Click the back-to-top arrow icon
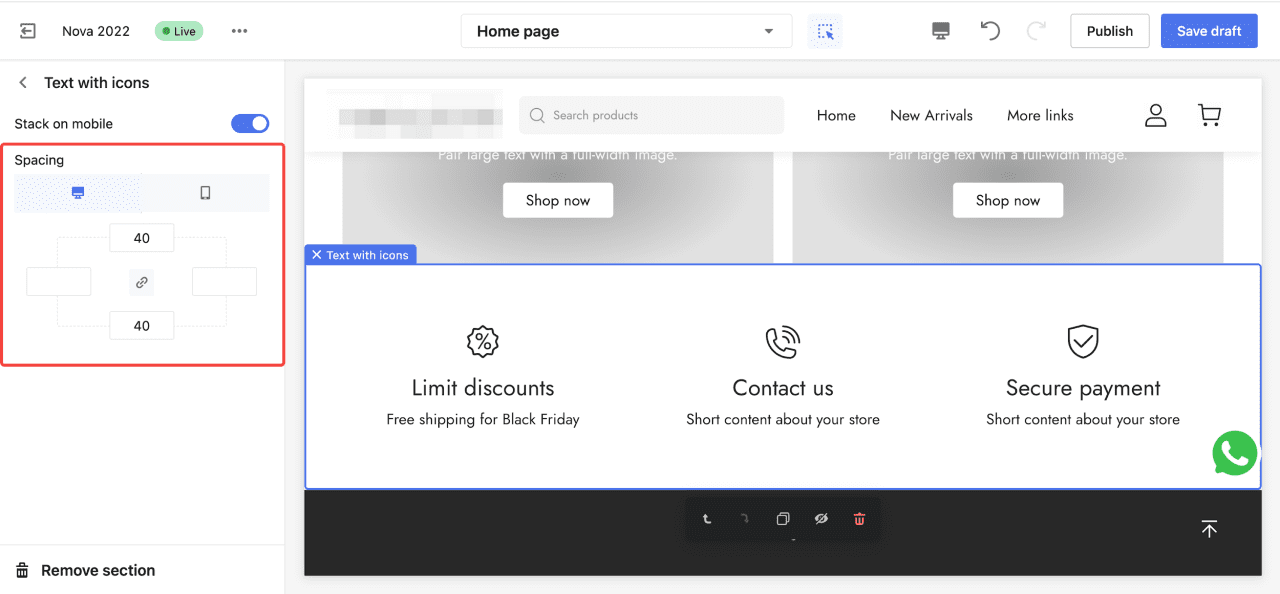This screenshot has width=1280, height=594. 1209,529
